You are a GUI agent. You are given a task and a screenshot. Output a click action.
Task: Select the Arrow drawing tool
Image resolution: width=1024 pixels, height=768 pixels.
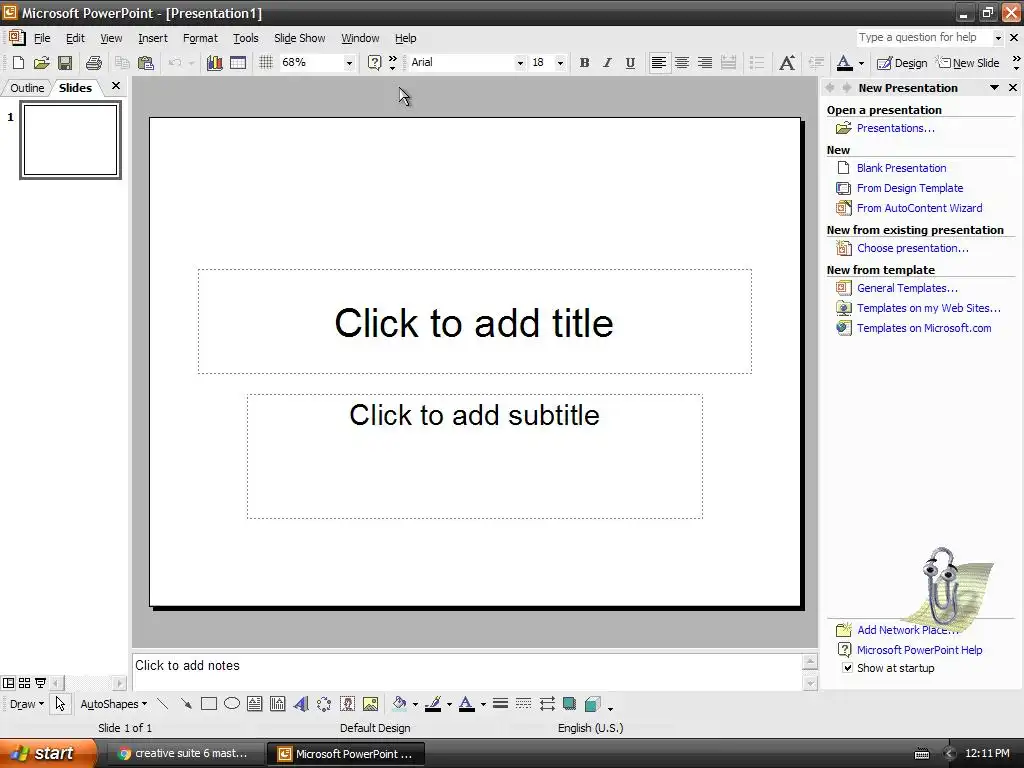click(186, 704)
